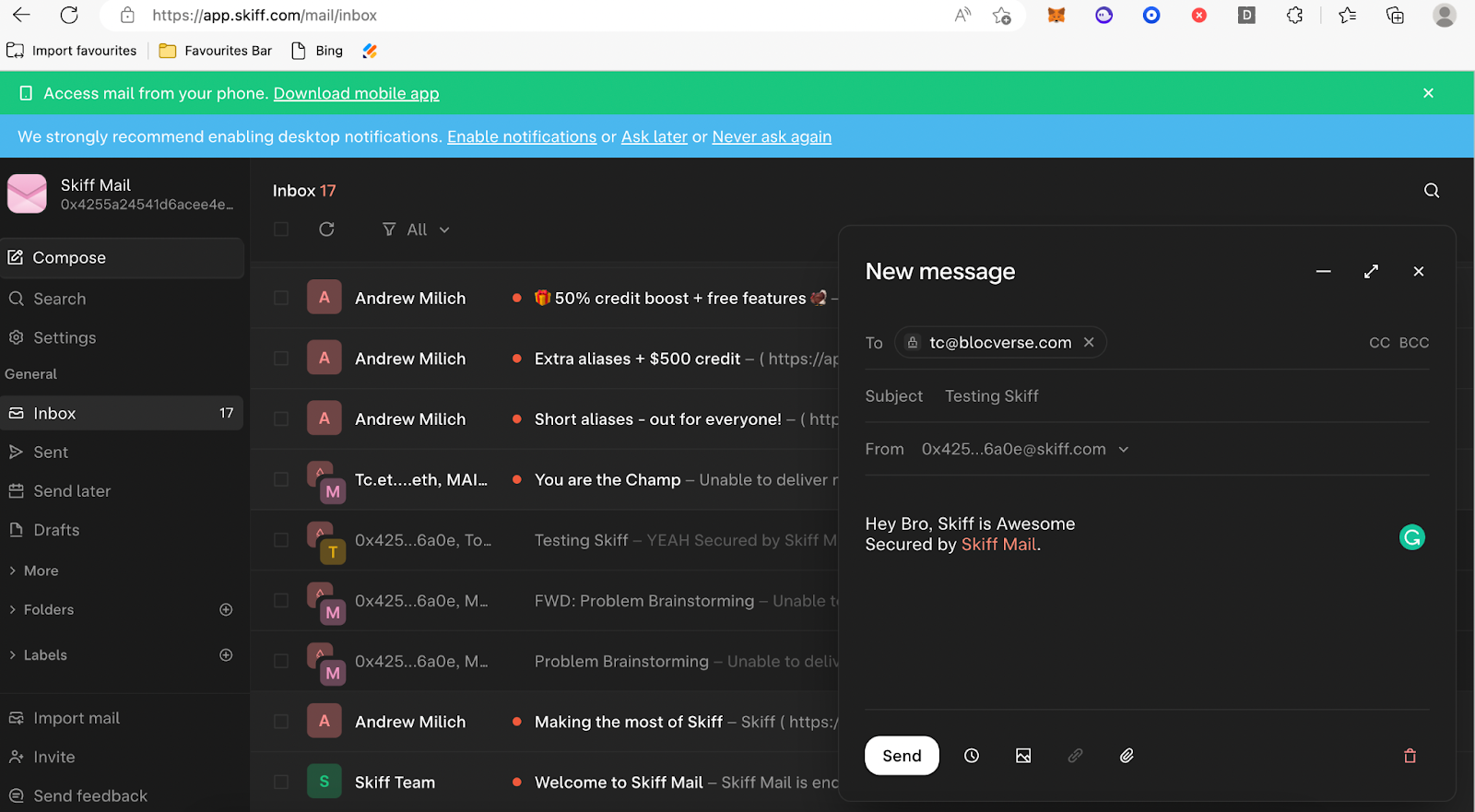Screen dimensions: 1475x812
Task: Add a new folder with plus icon
Action: (x=226, y=609)
